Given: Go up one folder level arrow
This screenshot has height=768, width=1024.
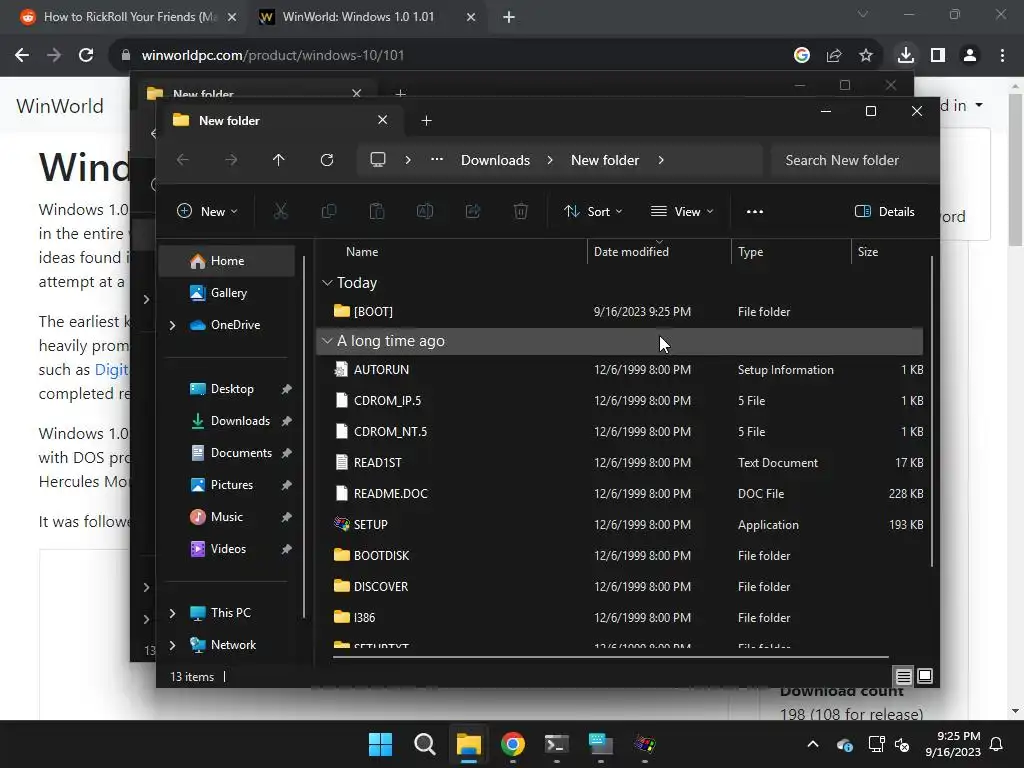Looking at the screenshot, I should pyautogui.click(x=278, y=160).
